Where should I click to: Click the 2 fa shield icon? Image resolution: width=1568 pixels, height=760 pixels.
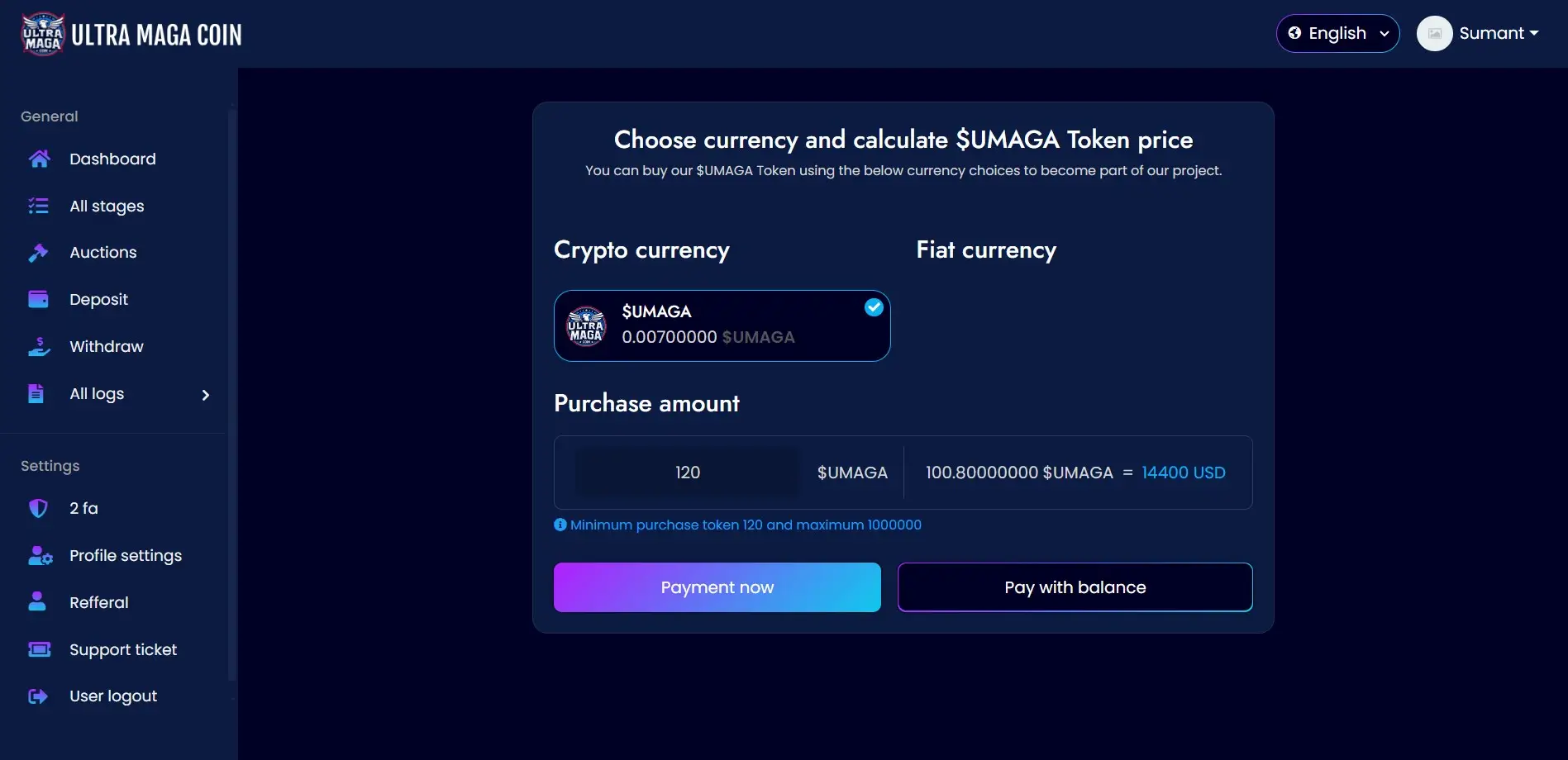tap(39, 508)
